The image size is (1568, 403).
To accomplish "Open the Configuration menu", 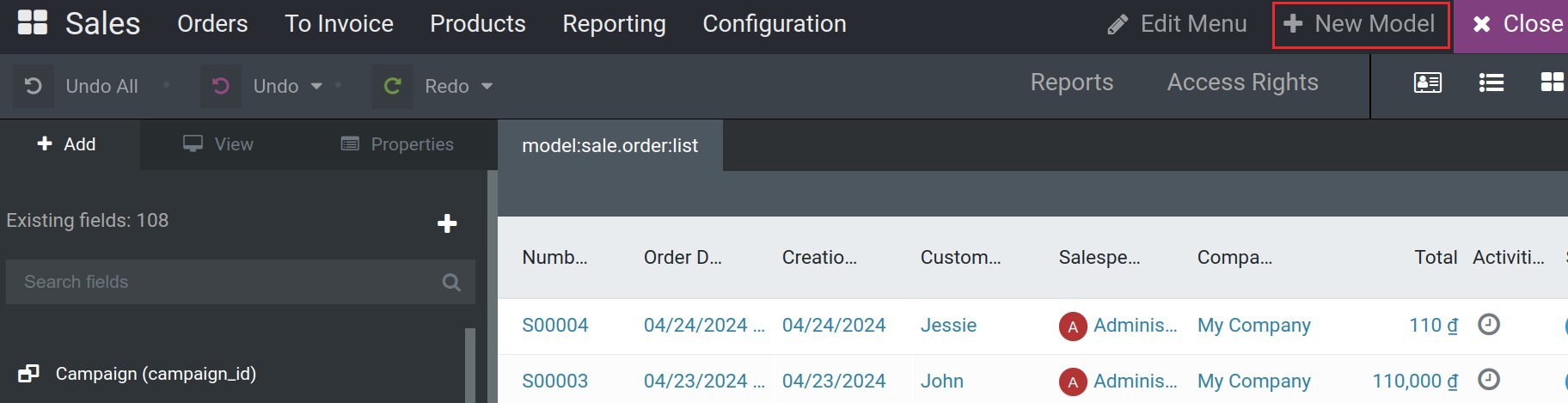I will (x=774, y=24).
